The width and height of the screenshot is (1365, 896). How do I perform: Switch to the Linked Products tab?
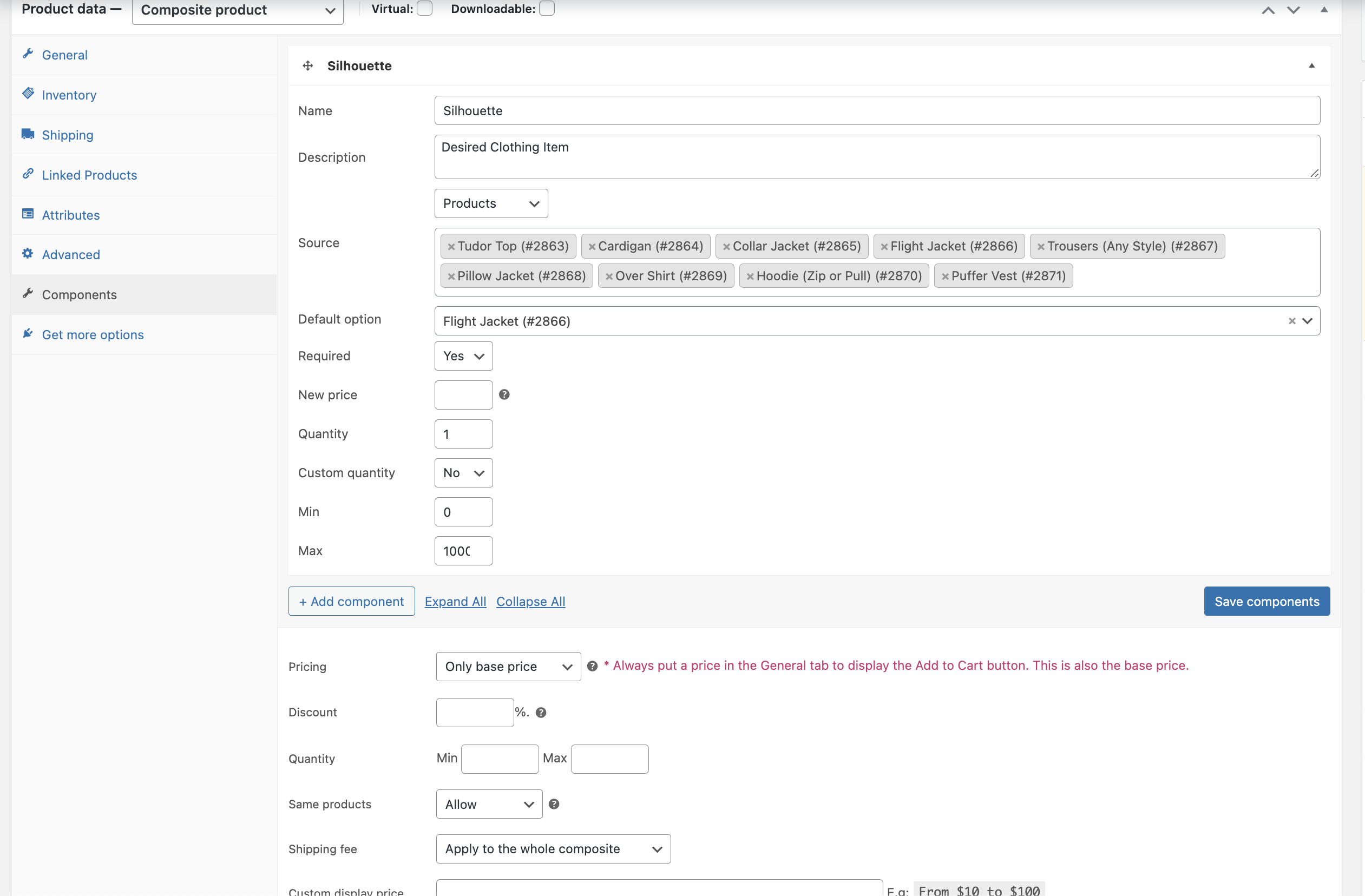(89, 175)
